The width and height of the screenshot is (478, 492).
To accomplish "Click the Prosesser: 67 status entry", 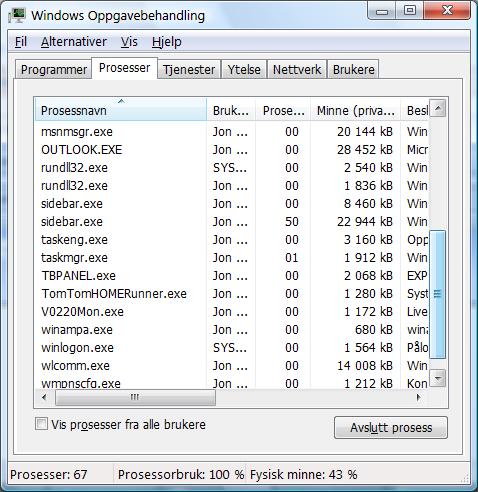I will tap(49, 474).
